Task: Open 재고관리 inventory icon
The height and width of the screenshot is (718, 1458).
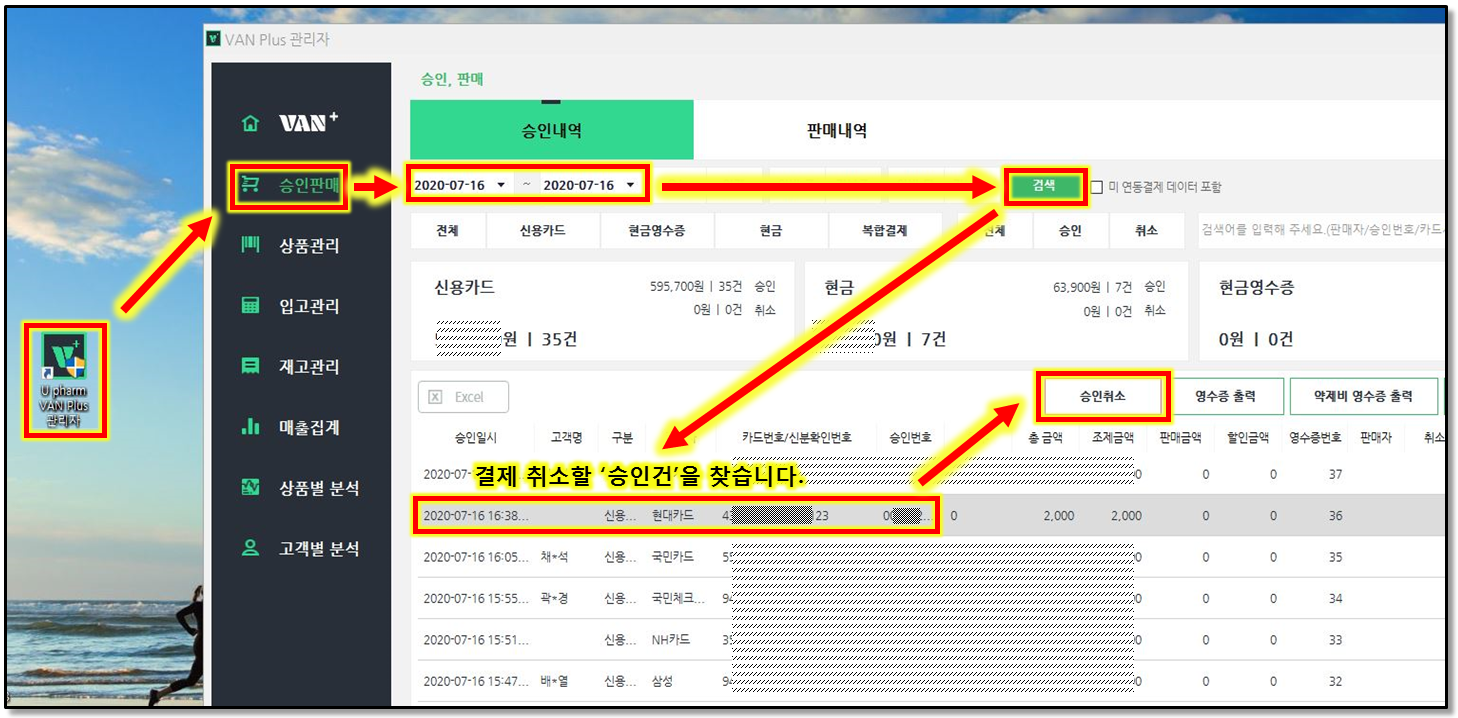Action: click(250, 367)
